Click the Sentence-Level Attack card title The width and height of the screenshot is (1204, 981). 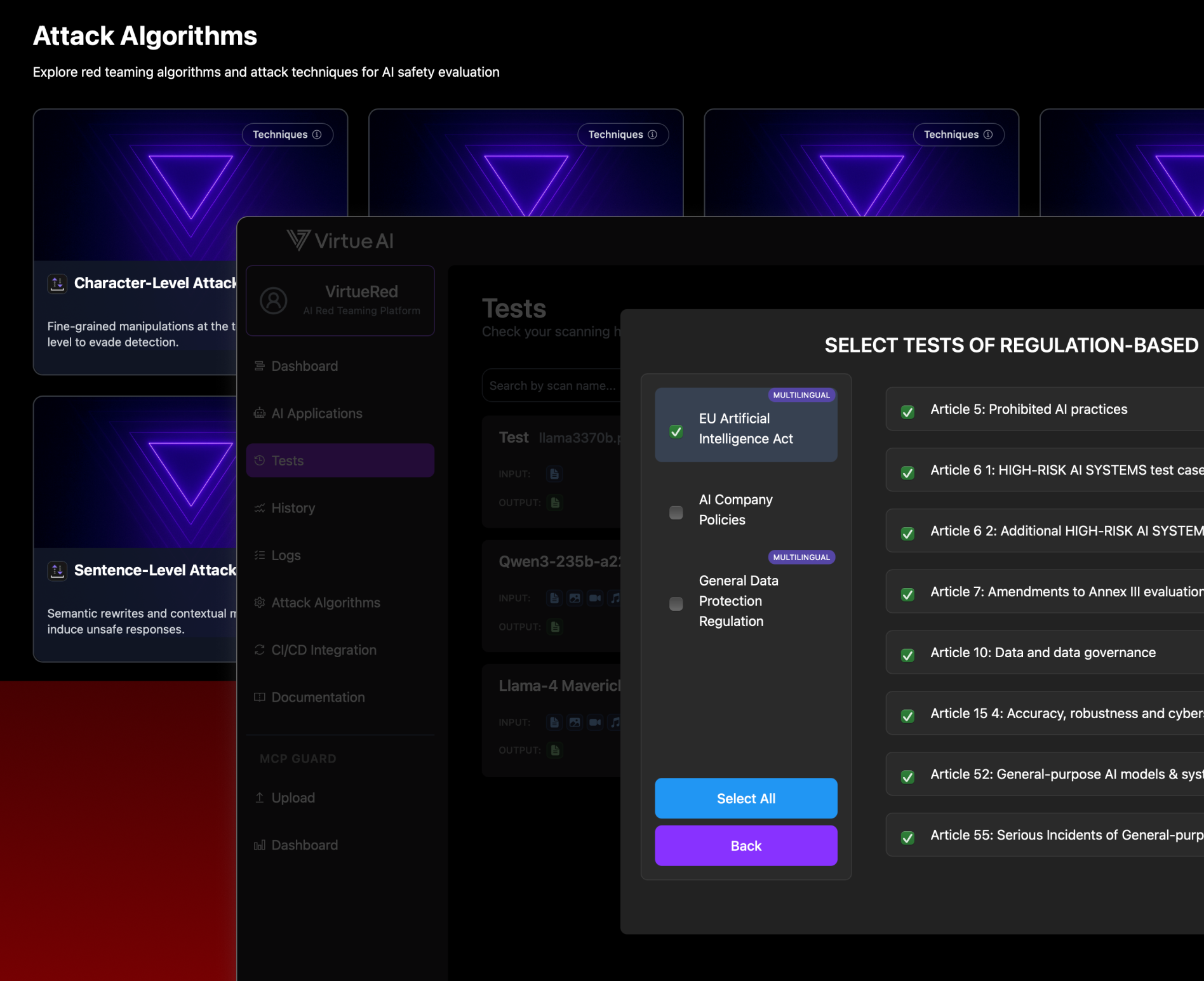155,570
